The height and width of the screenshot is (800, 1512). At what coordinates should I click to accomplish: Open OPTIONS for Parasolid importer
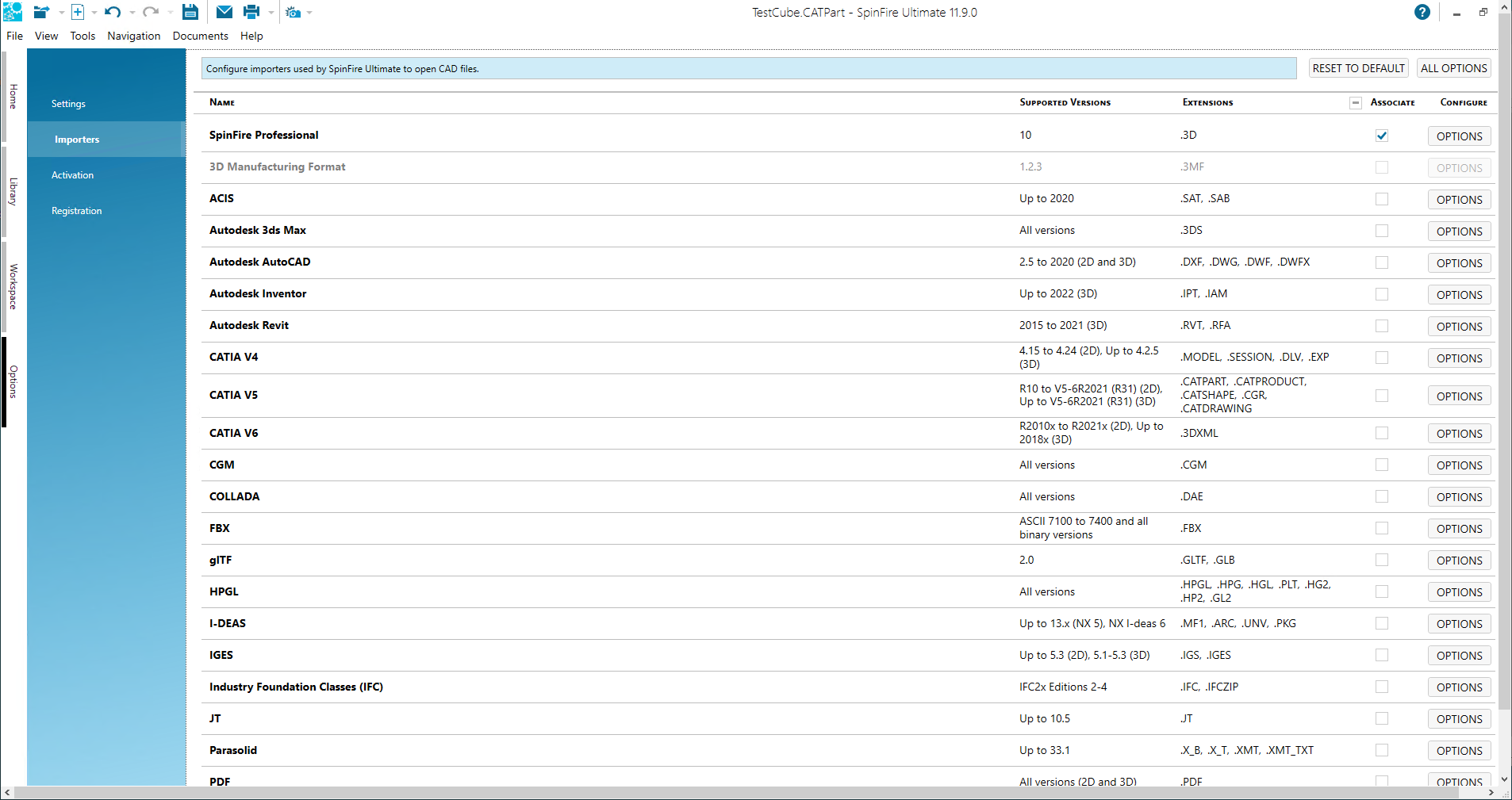click(1459, 751)
